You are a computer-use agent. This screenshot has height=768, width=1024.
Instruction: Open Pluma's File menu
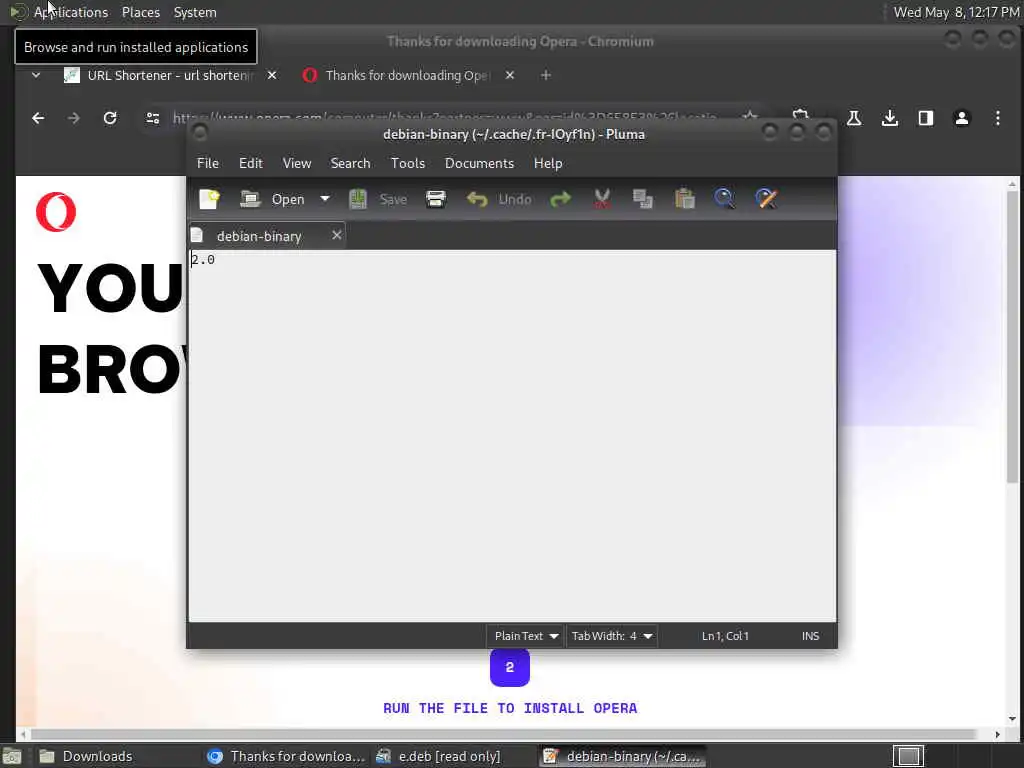(208, 163)
